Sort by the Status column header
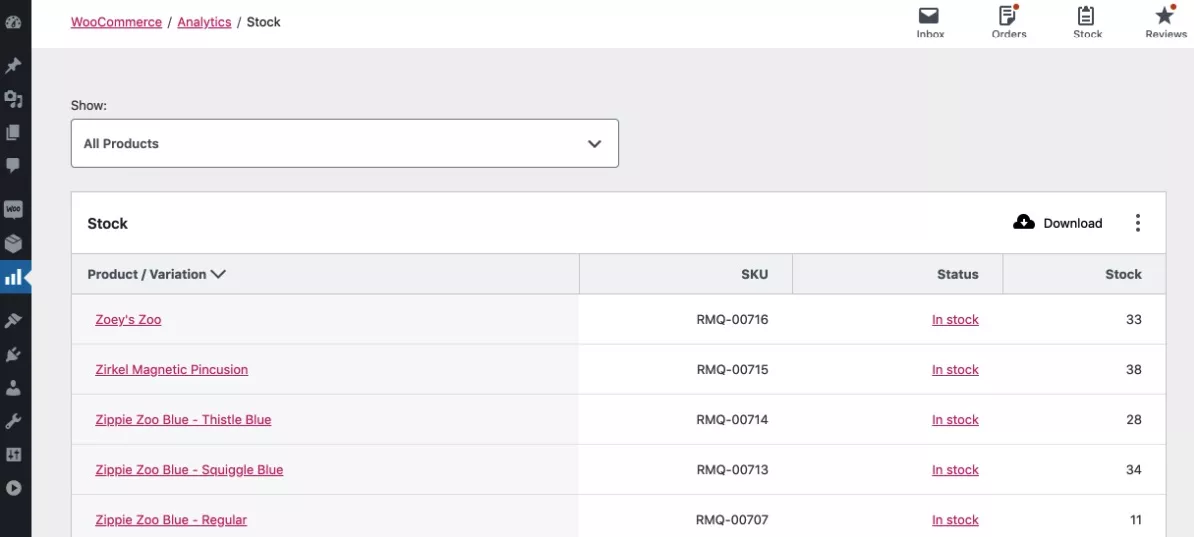 click(x=957, y=274)
